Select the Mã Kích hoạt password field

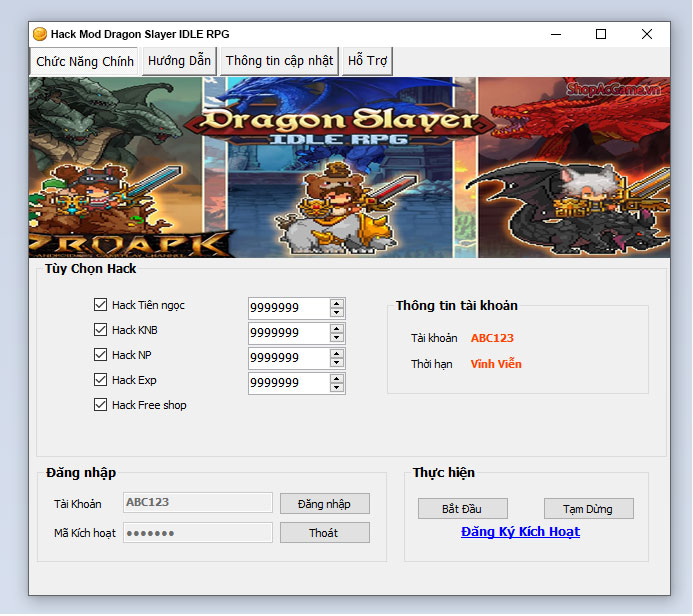point(198,533)
